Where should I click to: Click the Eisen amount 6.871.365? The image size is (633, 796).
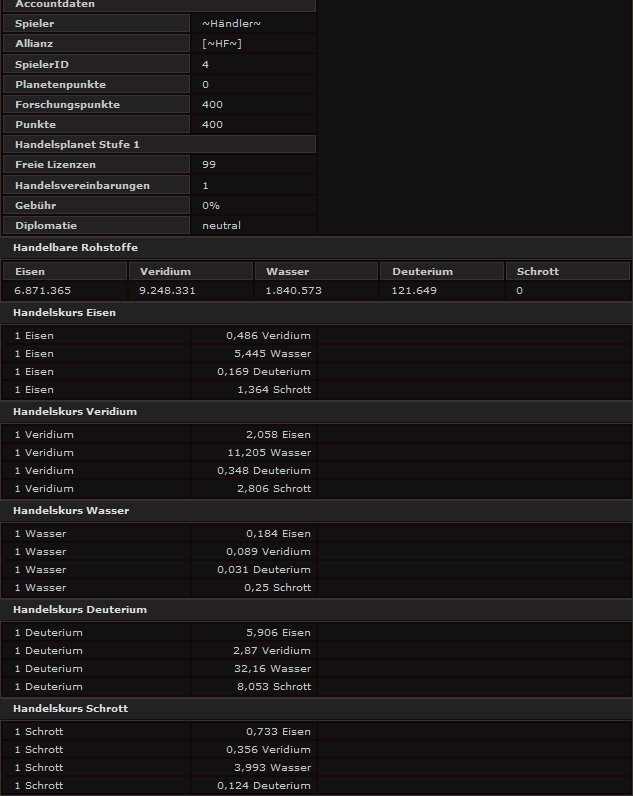42,291
